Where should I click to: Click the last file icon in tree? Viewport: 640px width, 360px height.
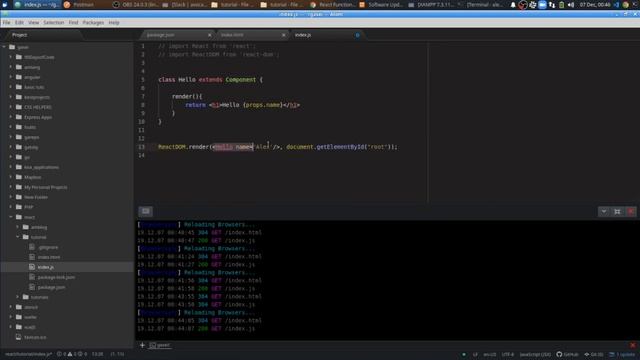point(18,337)
